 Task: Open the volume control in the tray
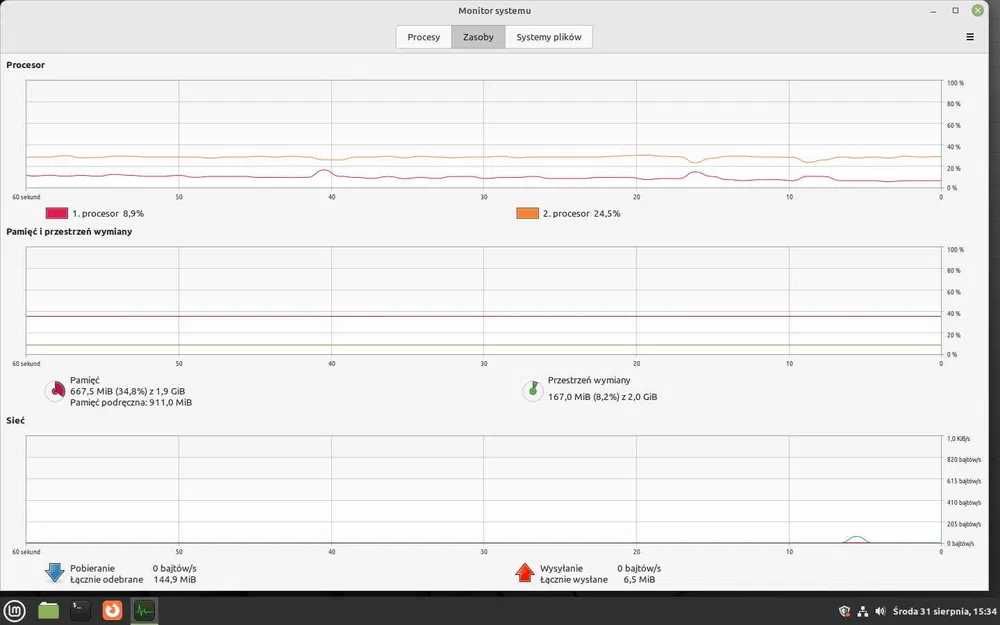[881, 611]
